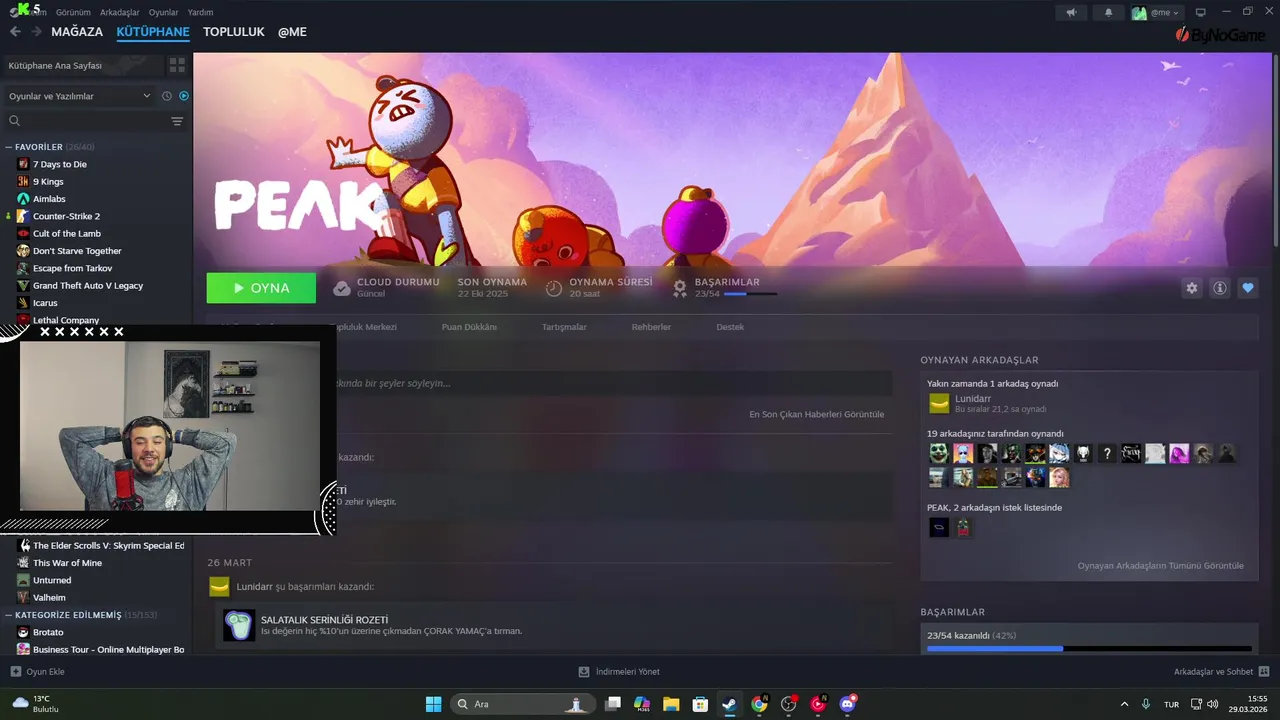Click the status activity text field
Viewport: 1280px width, 720px height.
coord(614,383)
